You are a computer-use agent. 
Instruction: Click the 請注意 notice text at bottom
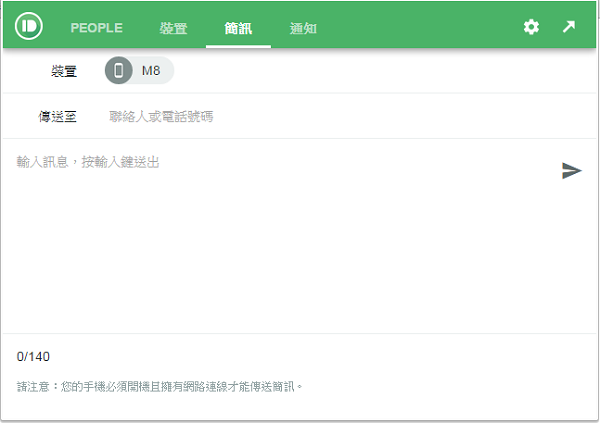coord(160,386)
